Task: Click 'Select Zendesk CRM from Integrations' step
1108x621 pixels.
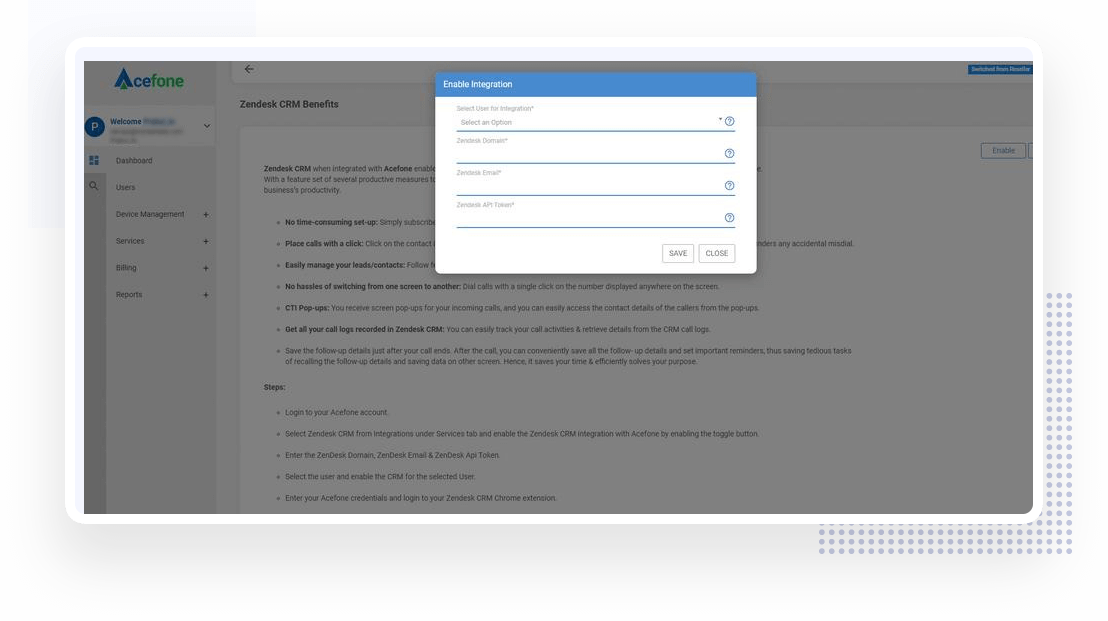Action: tap(521, 434)
